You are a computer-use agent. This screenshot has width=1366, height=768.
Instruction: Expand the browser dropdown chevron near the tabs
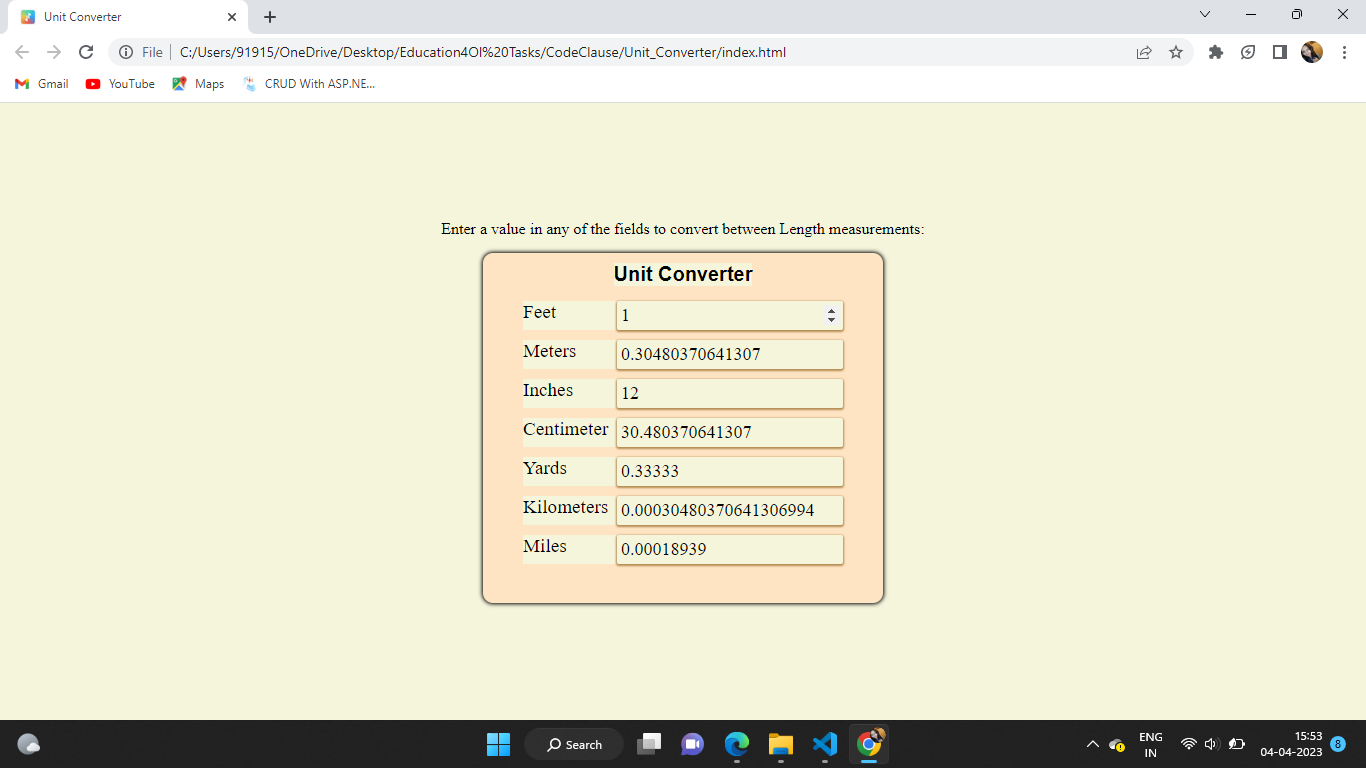[1204, 15]
